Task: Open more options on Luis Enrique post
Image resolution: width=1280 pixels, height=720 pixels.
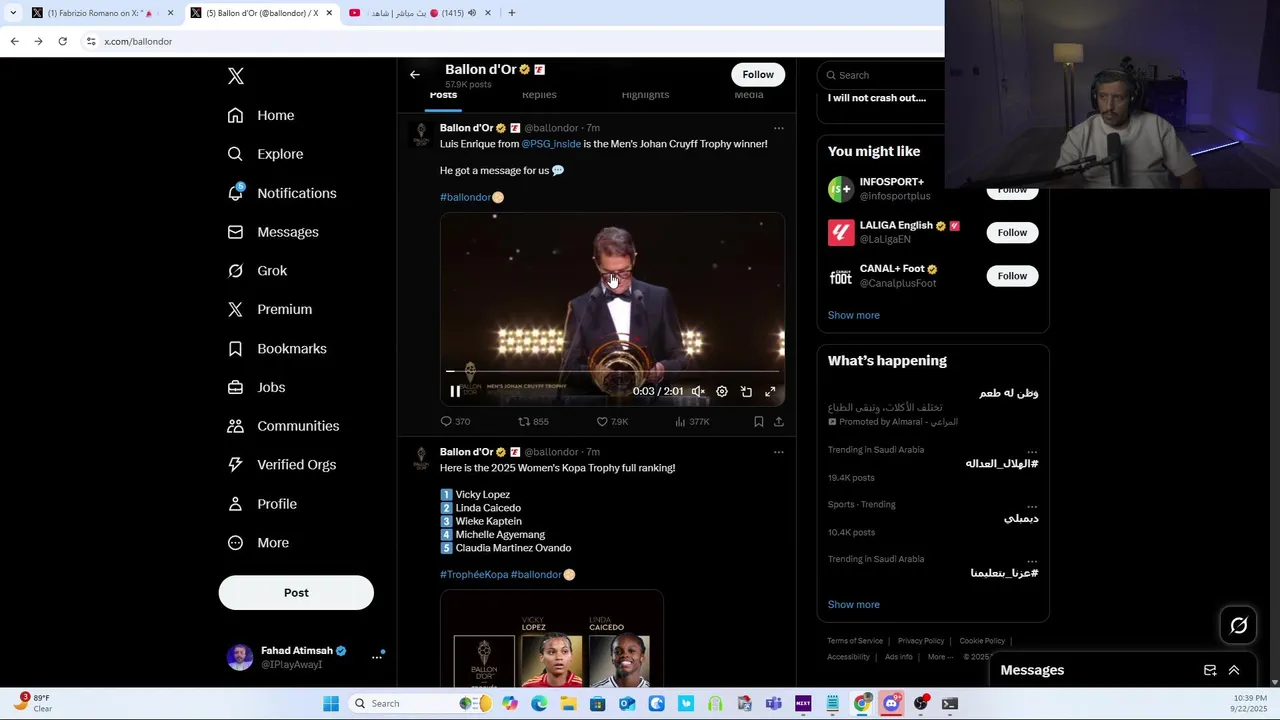Action: (778, 128)
